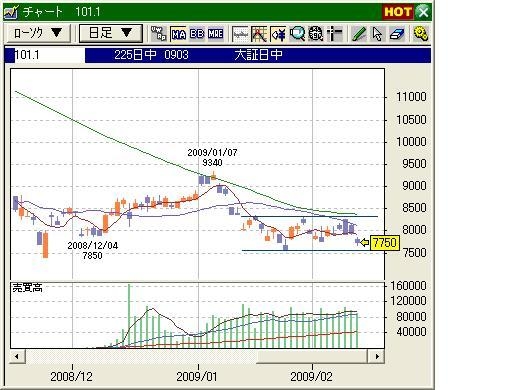
Task: Click the yellow 7750 price marker
Action: click(385, 243)
